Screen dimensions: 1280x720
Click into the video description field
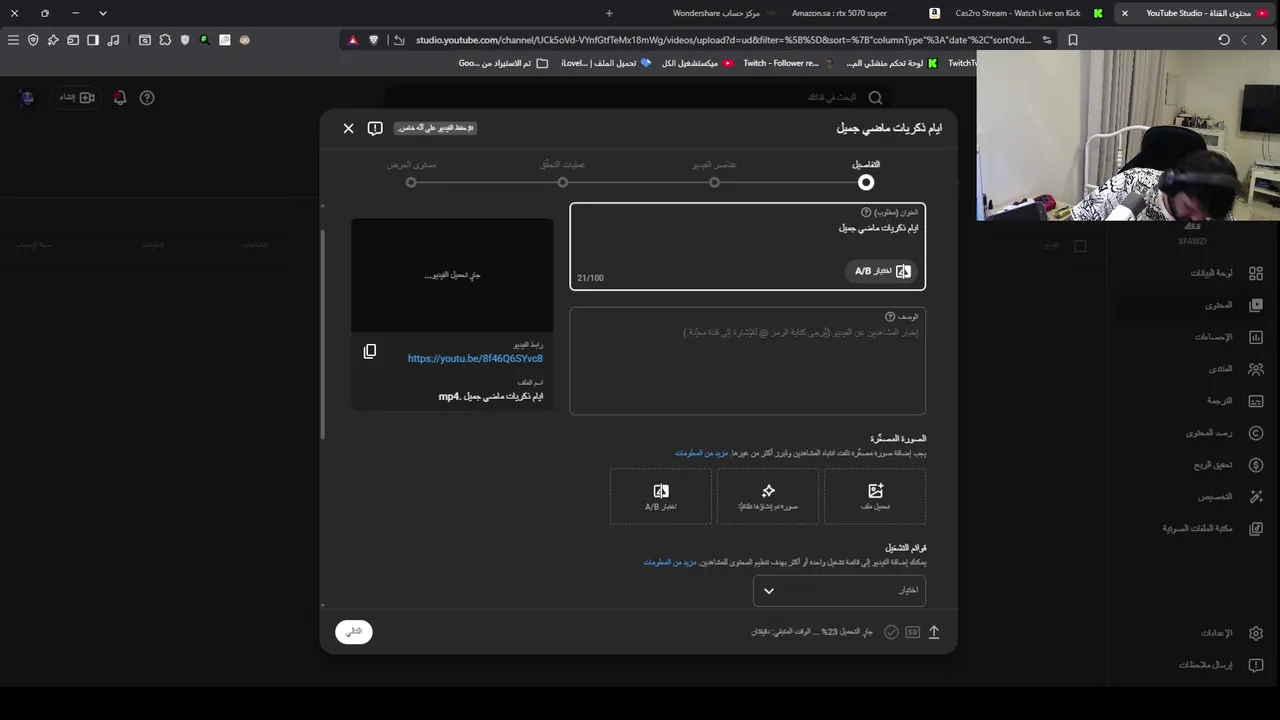tap(748, 361)
